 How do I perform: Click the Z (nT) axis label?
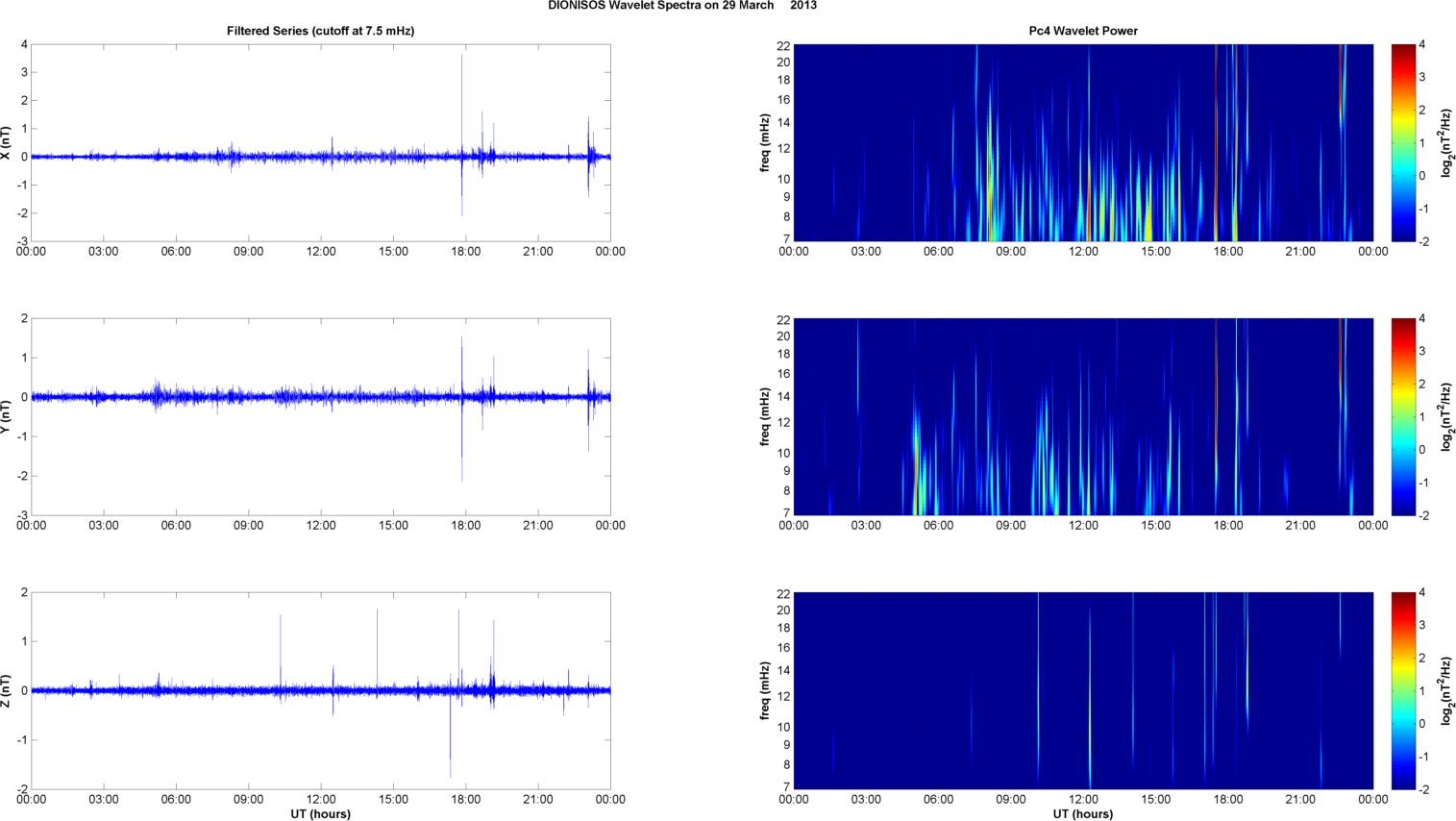[7, 690]
